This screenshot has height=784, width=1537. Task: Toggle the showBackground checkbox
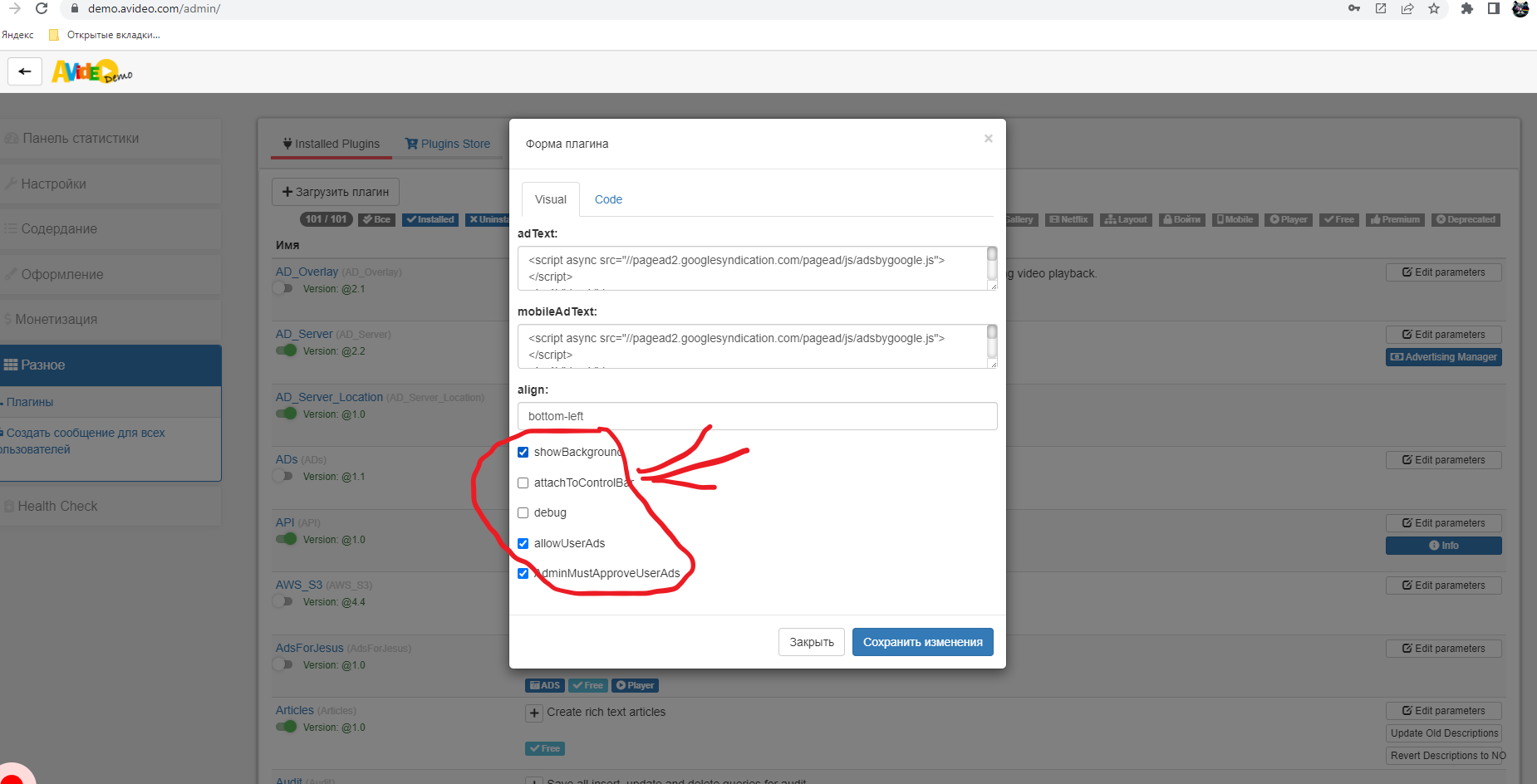coord(523,453)
